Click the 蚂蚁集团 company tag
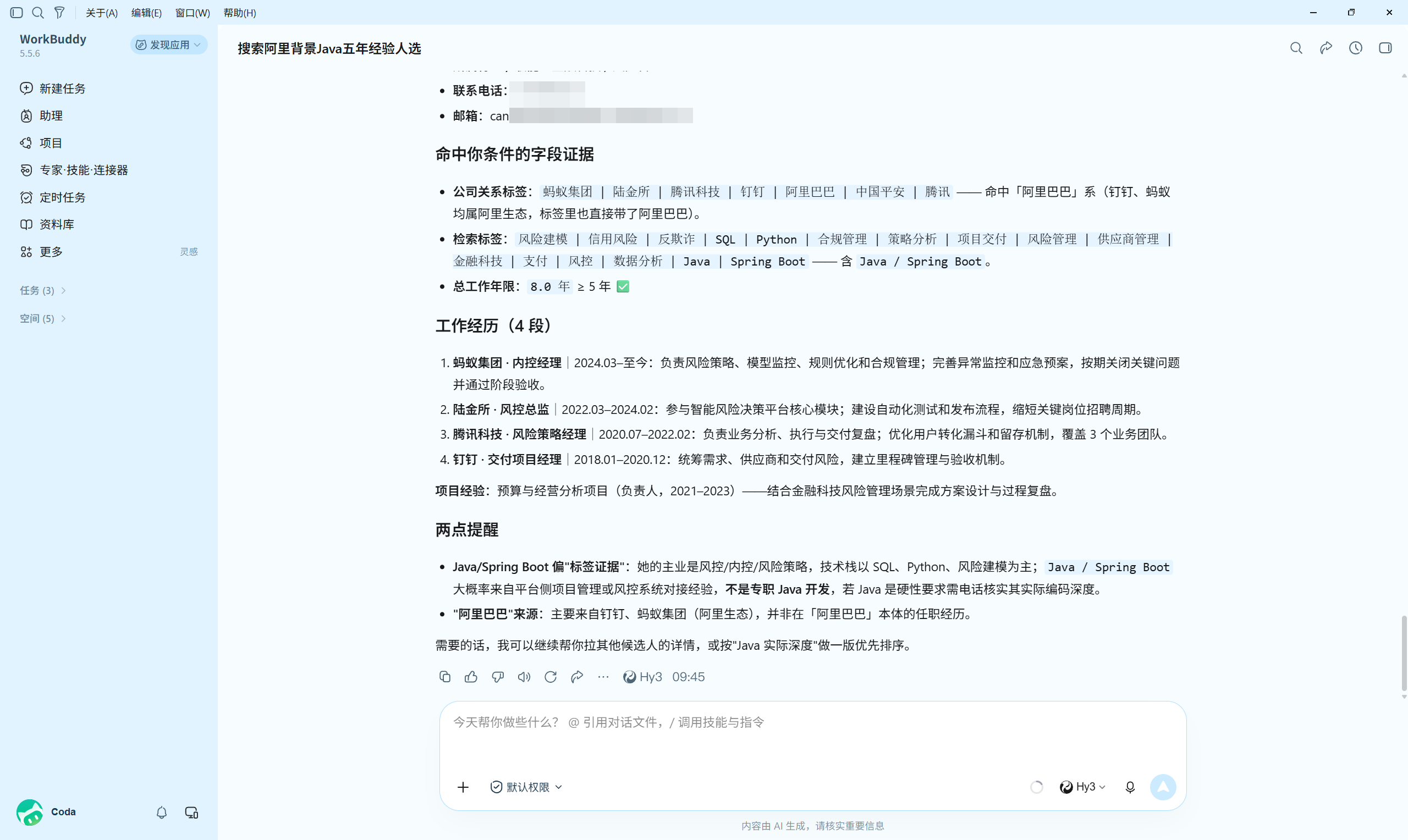Viewport: 1408px width, 840px height. click(x=567, y=192)
